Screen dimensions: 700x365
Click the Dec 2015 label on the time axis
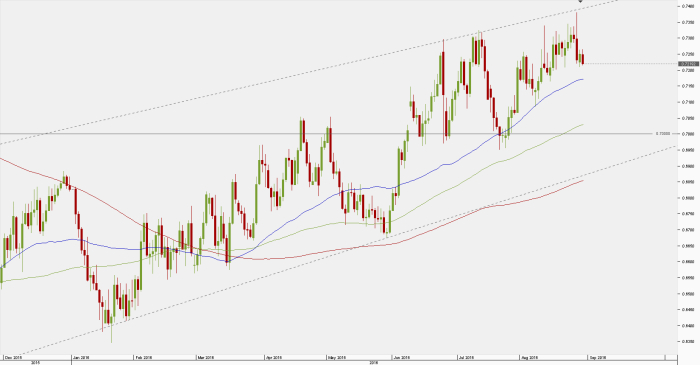(13, 357)
